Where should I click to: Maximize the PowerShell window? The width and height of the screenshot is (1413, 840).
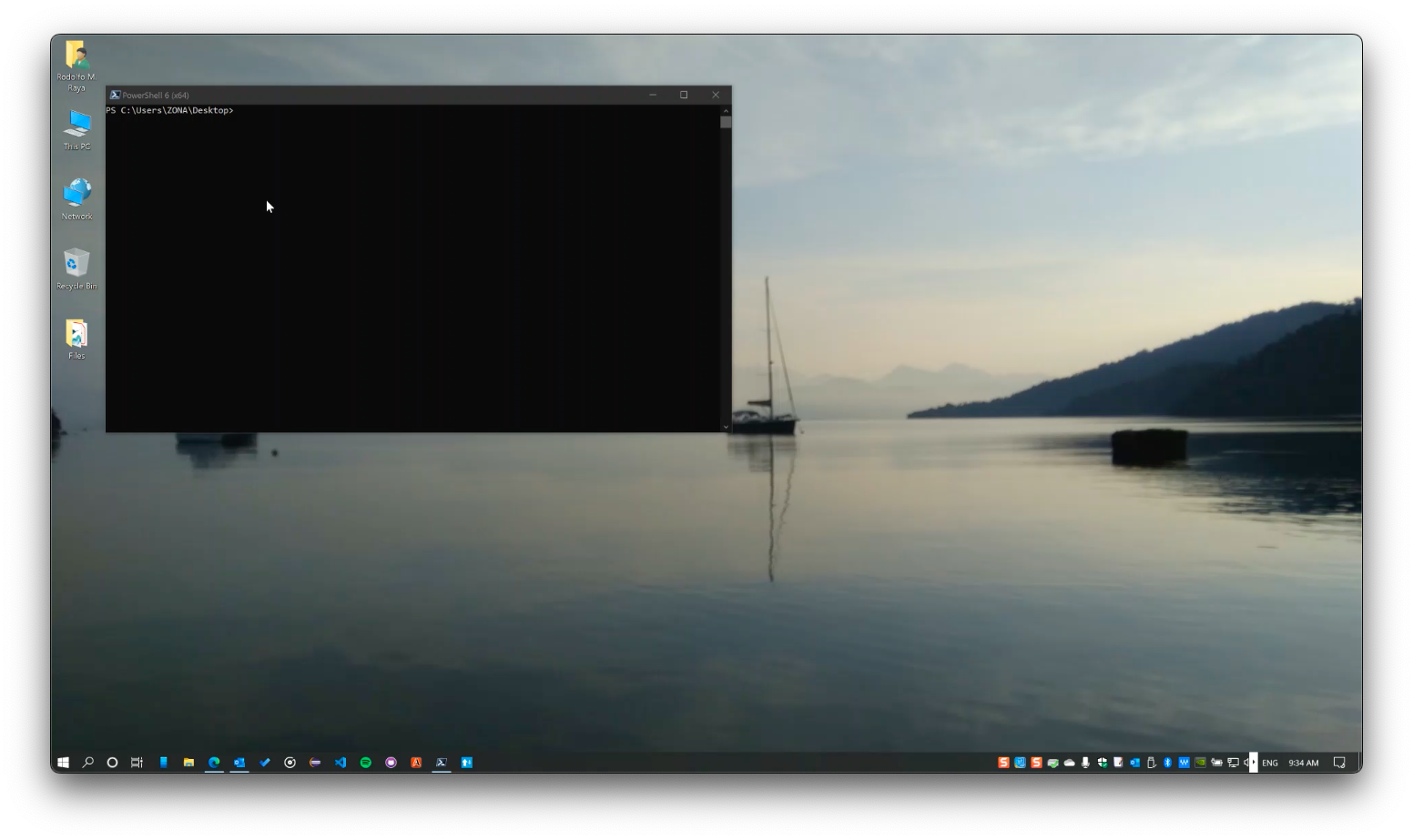click(x=684, y=95)
